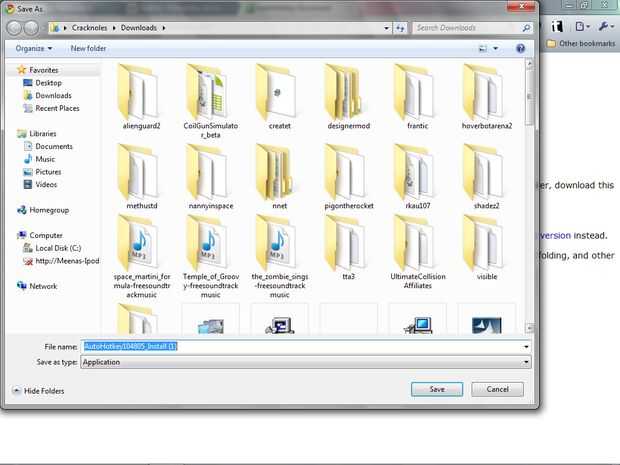This screenshot has height=465, width=620.
Task: Click the Cancel button
Action: 497,389
